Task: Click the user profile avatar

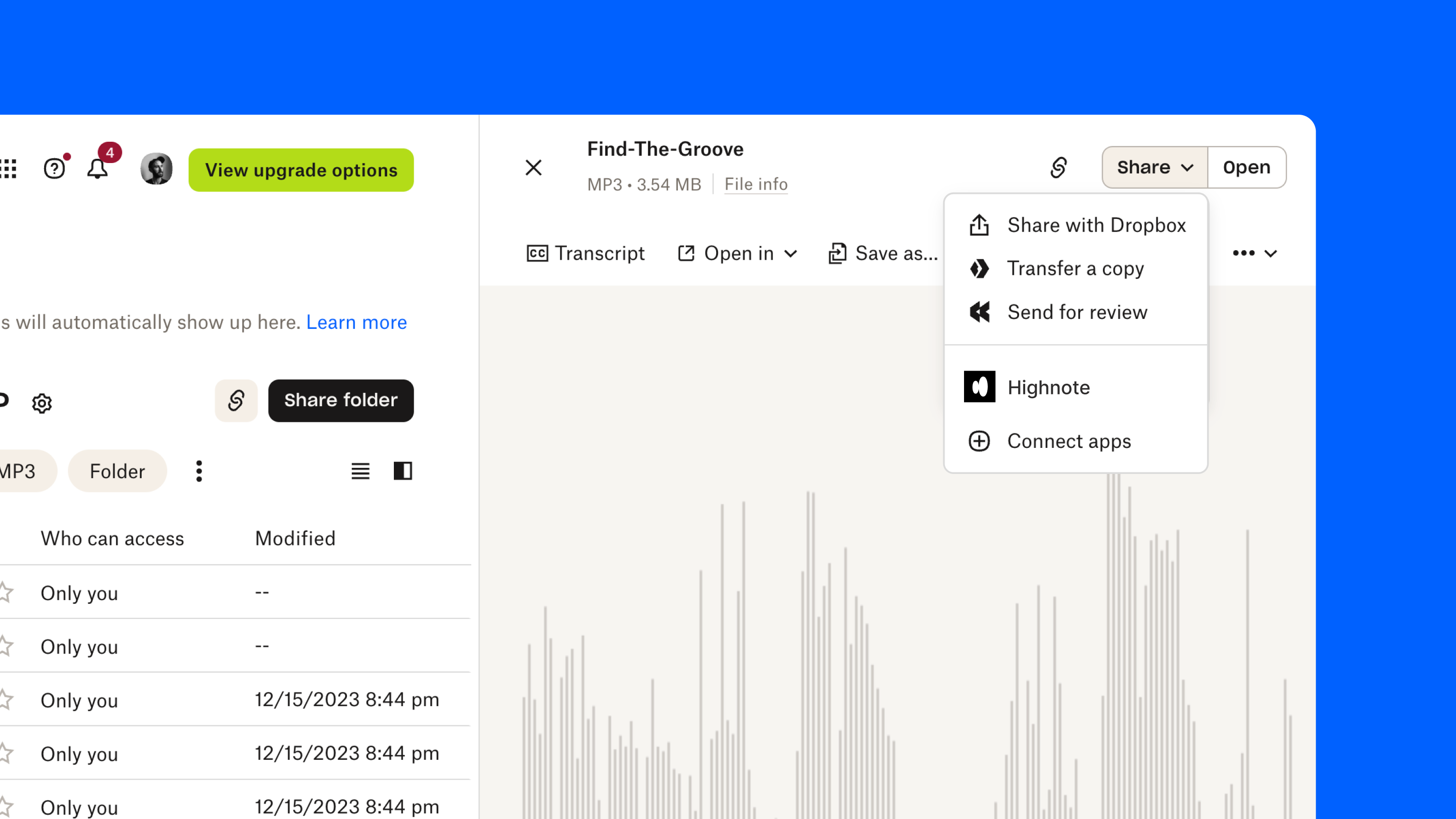Action: [x=156, y=168]
